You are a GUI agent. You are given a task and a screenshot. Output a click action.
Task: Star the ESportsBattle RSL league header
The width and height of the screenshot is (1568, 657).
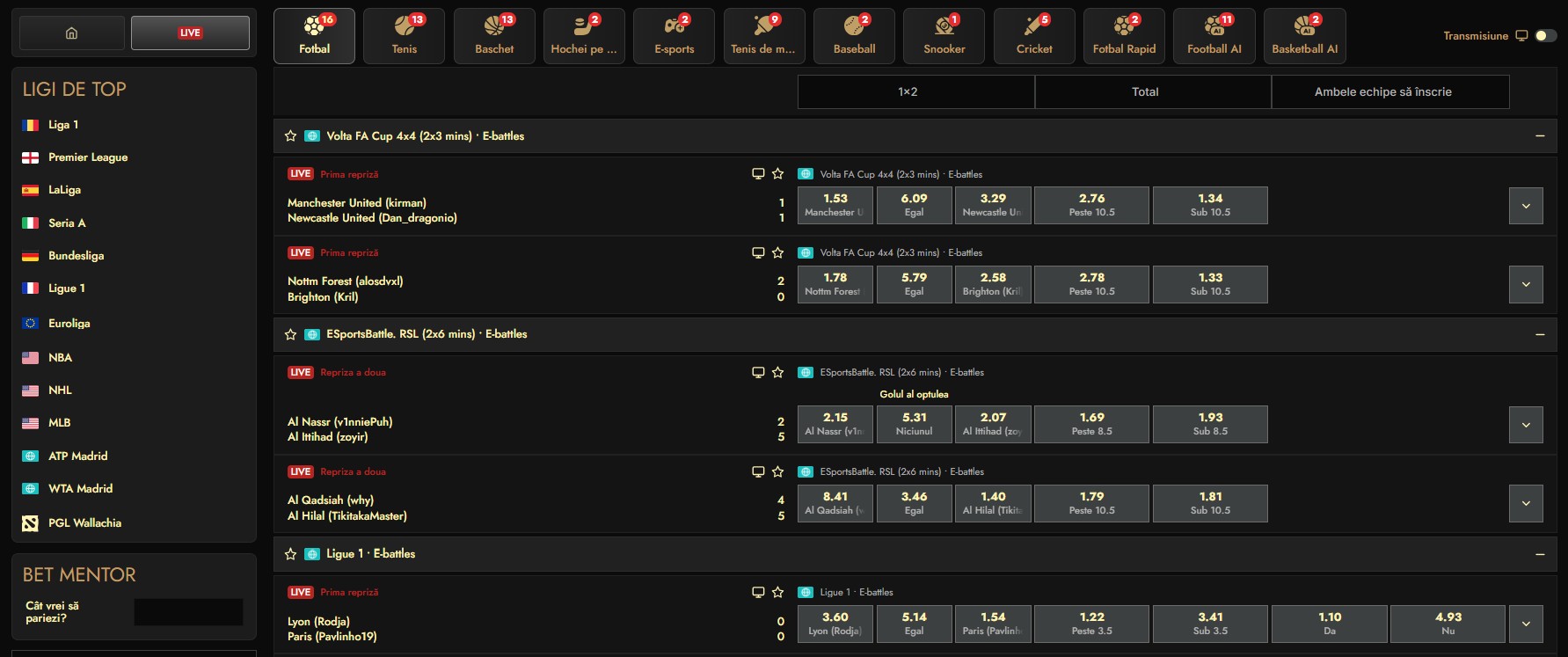pyautogui.click(x=291, y=334)
